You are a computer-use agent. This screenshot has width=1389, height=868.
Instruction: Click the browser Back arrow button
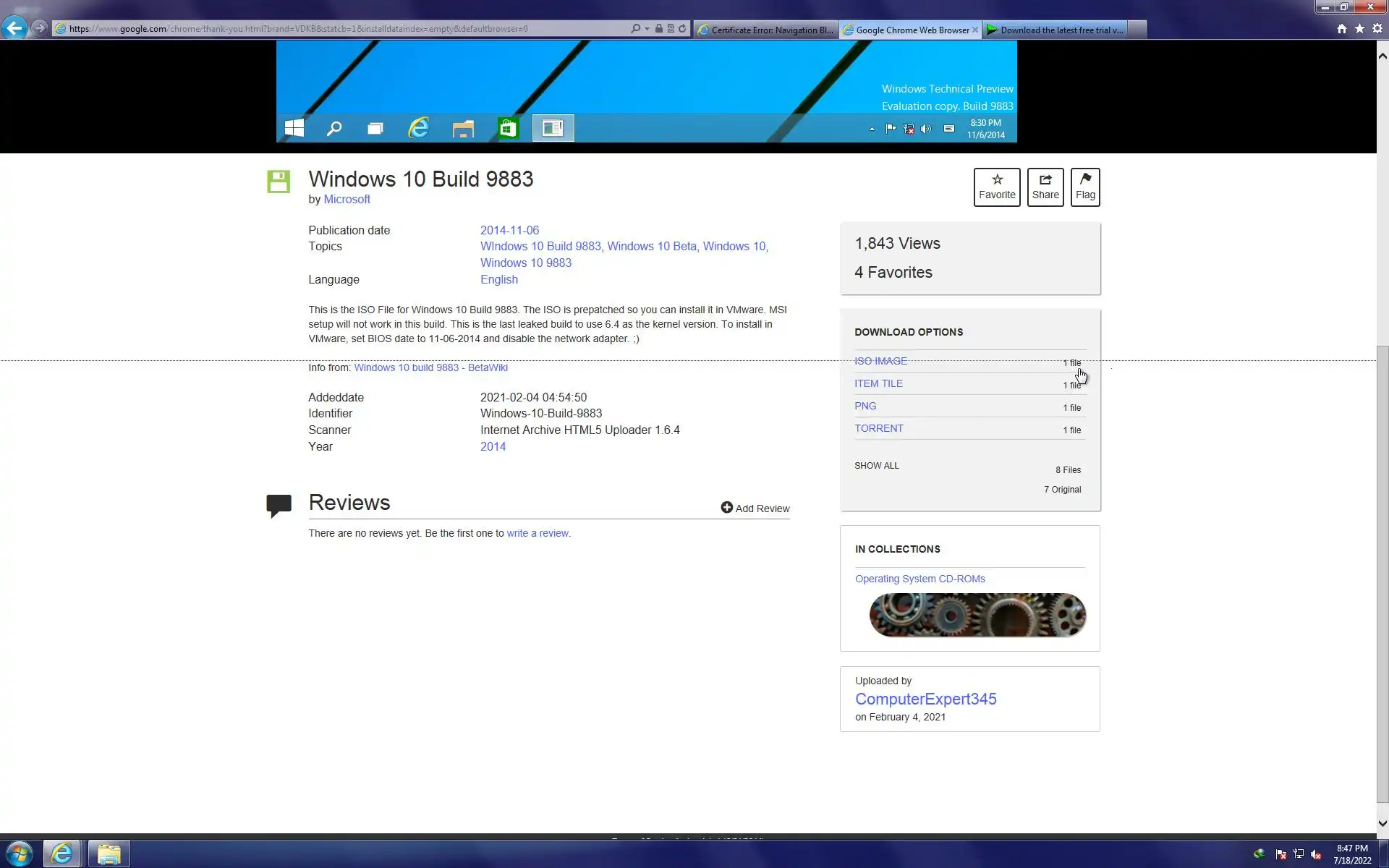click(x=14, y=28)
